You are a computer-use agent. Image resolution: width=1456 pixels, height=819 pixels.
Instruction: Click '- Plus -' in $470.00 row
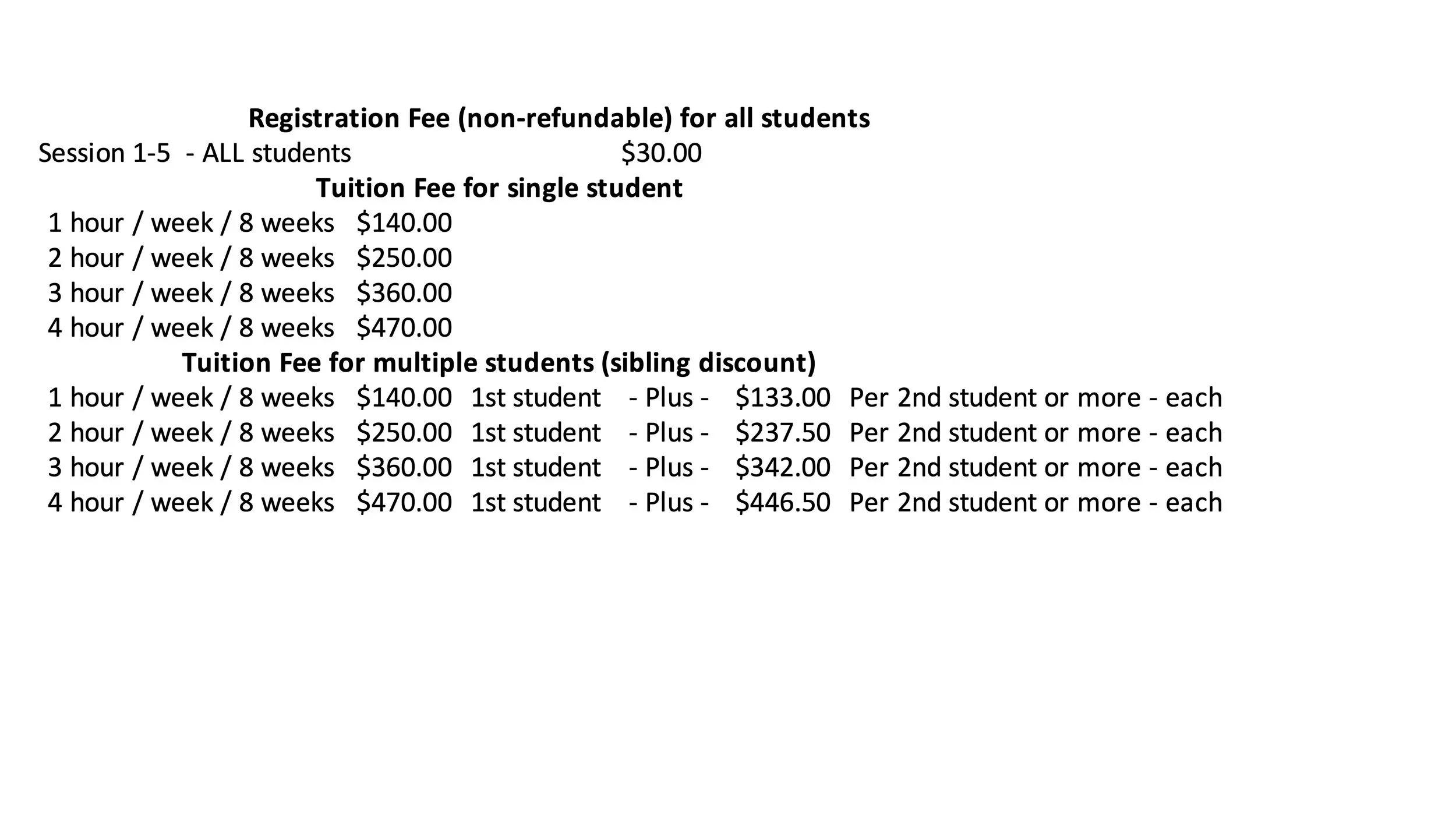(669, 503)
